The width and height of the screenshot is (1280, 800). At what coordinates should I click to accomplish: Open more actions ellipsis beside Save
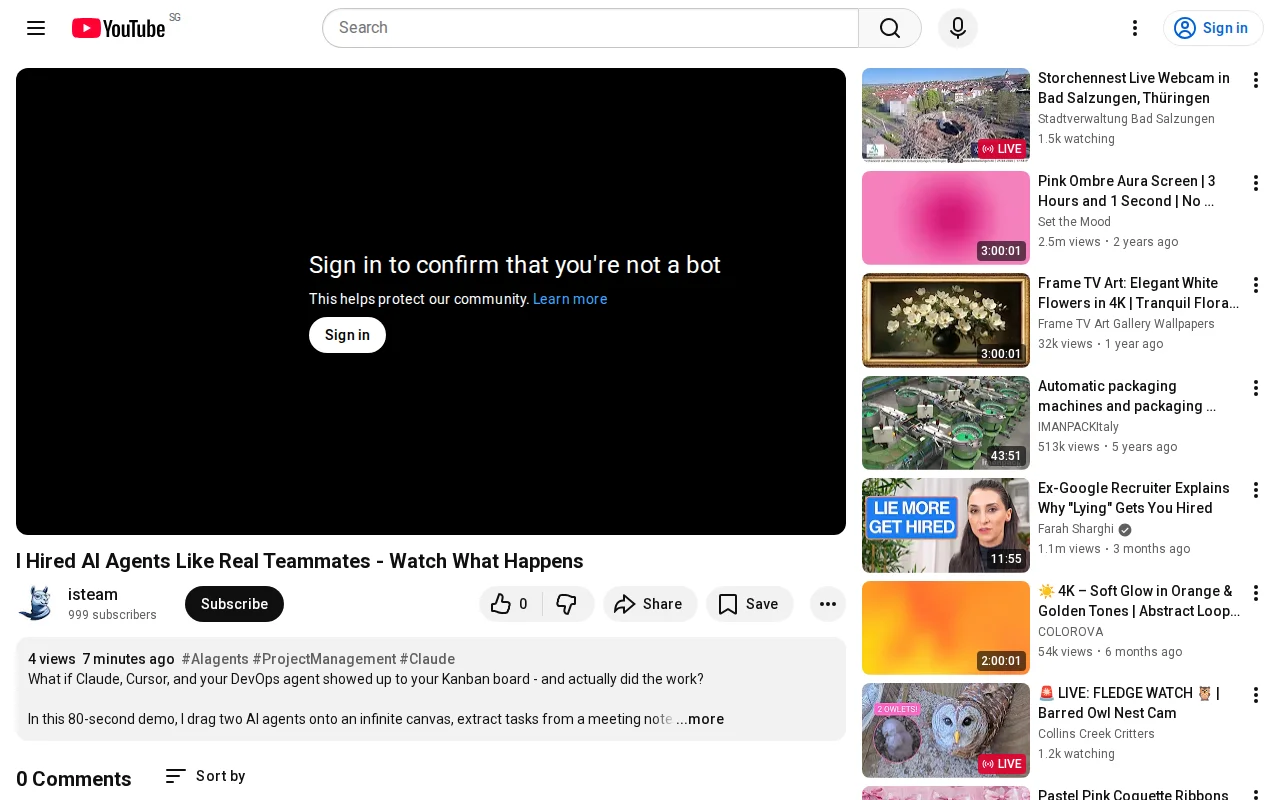(828, 604)
